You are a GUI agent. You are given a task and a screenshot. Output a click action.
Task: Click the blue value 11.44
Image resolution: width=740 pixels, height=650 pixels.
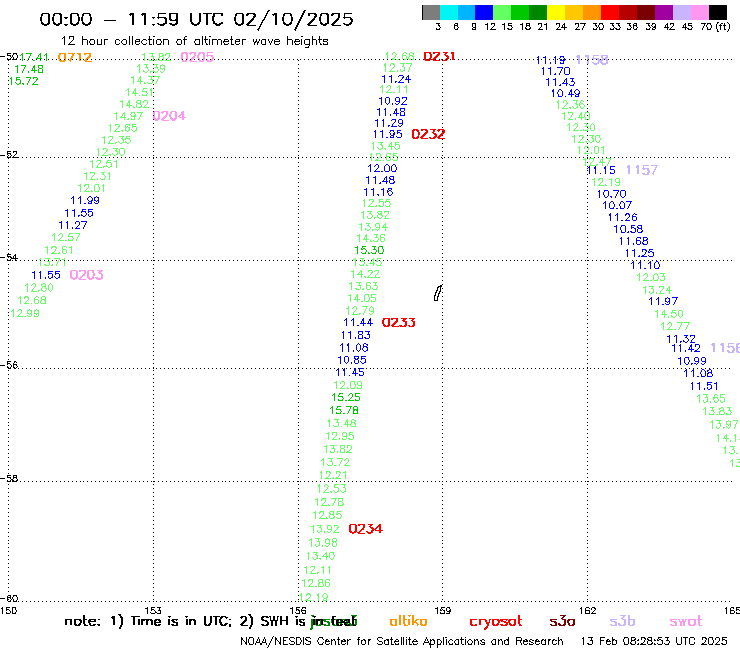[358, 322]
